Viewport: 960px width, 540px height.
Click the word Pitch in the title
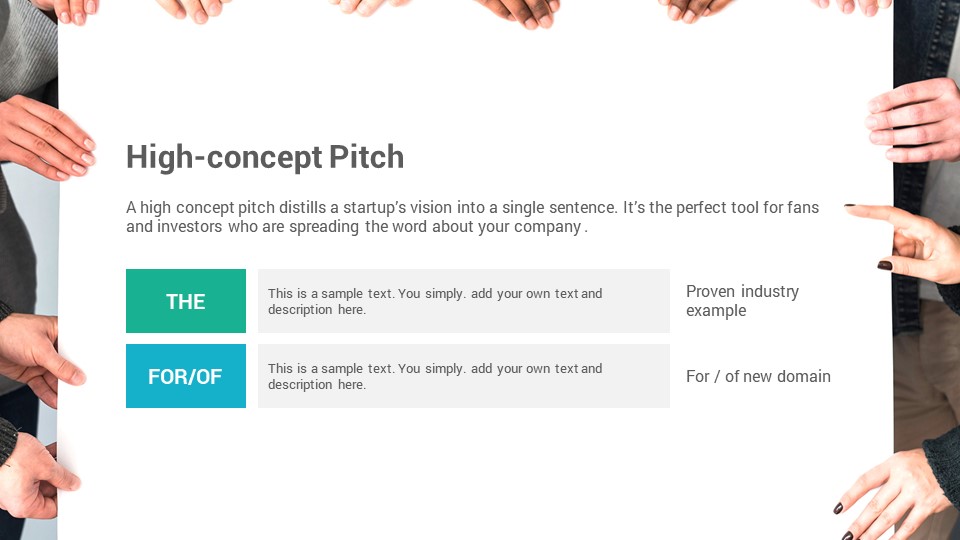[x=366, y=157]
